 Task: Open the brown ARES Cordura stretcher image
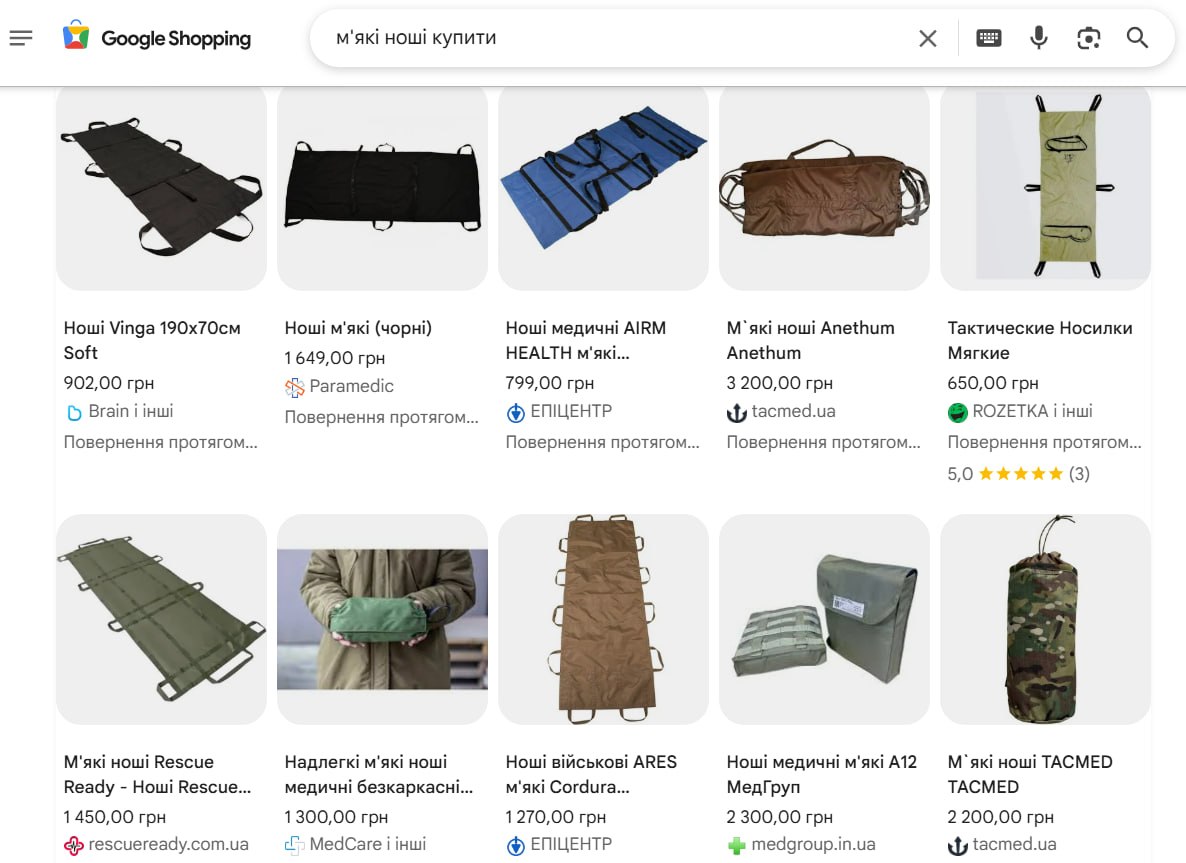pyautogui.click(x=603, y=619)
